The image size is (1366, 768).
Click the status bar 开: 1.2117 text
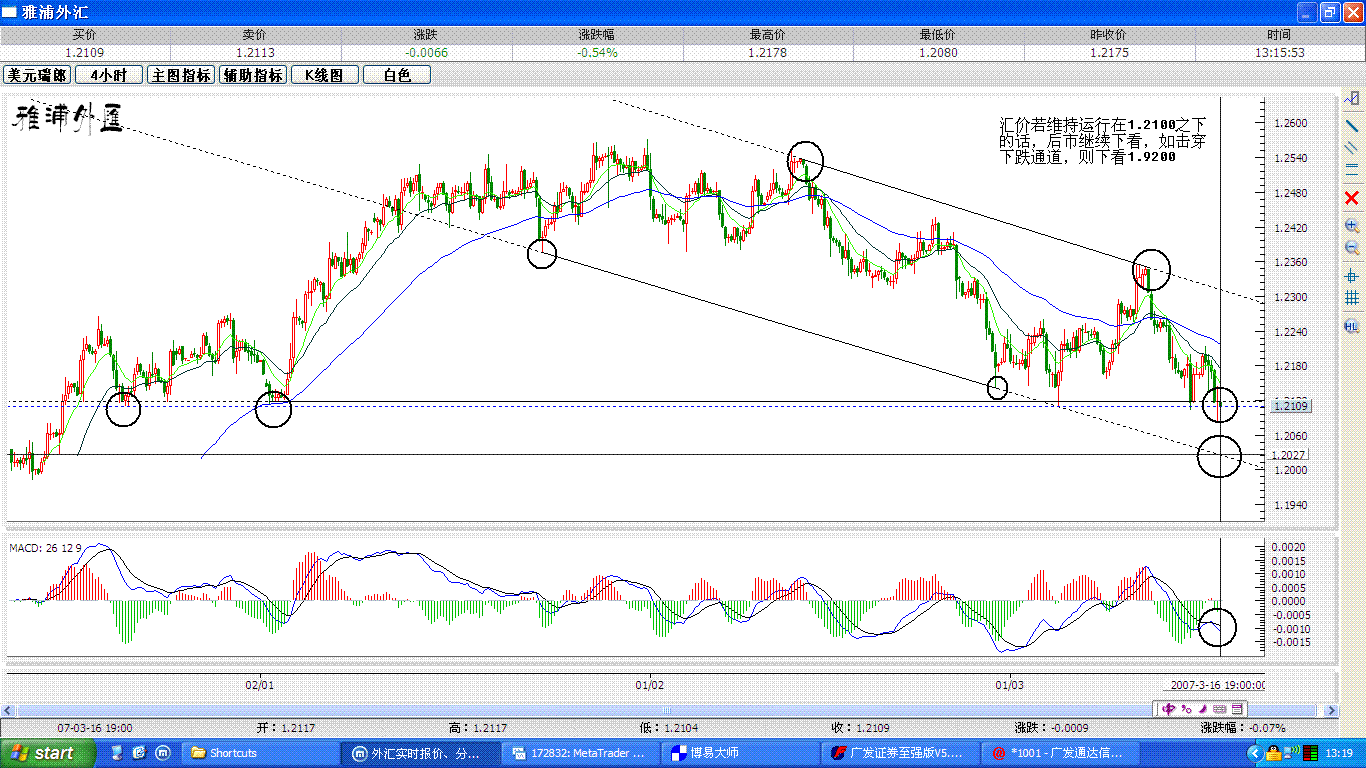285,728
